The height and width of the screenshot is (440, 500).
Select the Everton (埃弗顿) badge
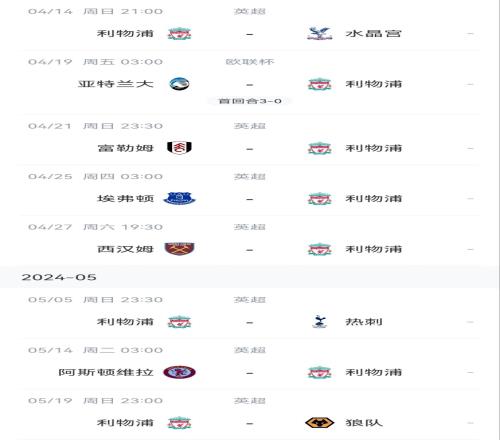[x=179, y=198]
